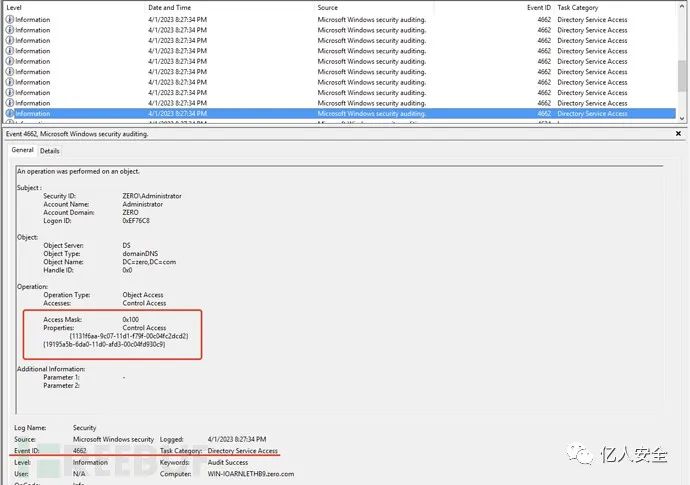690x485 pixels.
Task: Sort the list by Event ID column header
Action: (538, 7)
